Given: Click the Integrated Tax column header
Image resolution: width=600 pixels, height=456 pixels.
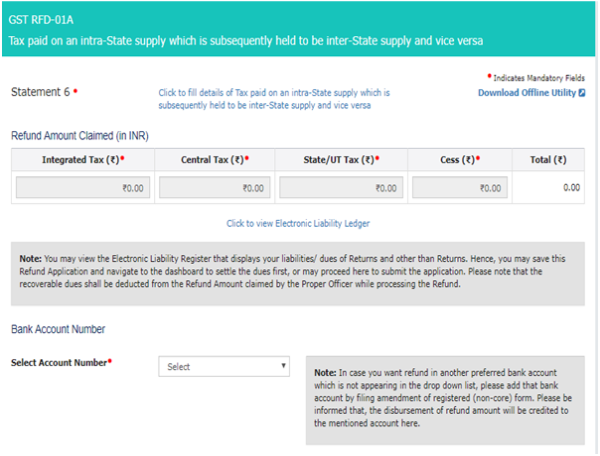Looking at the screenshot, I should 83,160.
